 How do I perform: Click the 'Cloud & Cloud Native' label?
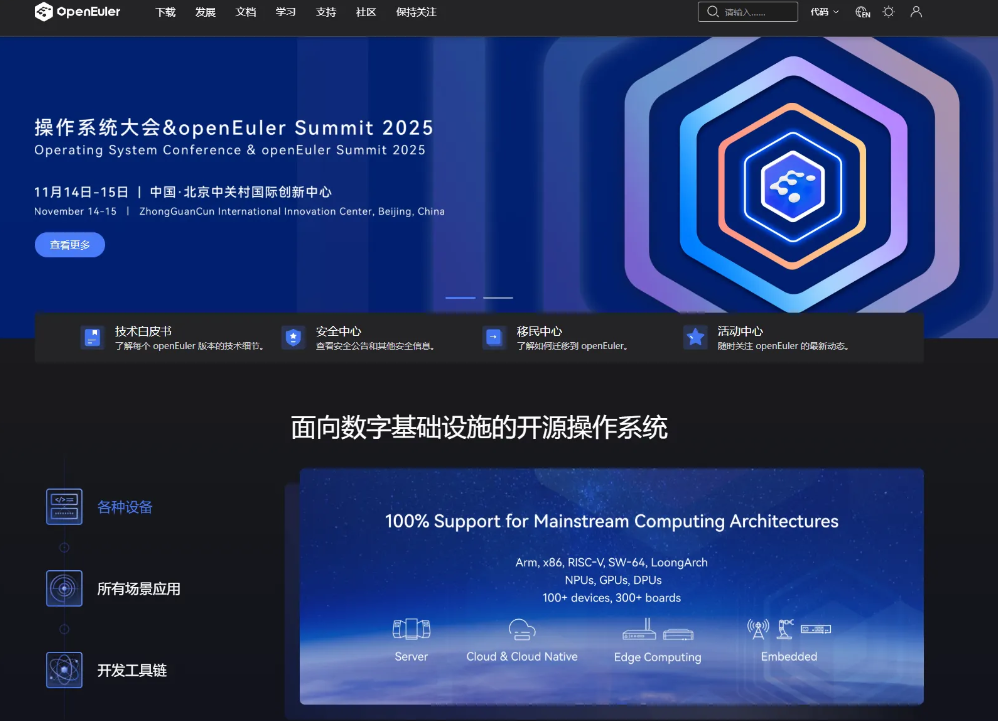[x=522, y=656]
